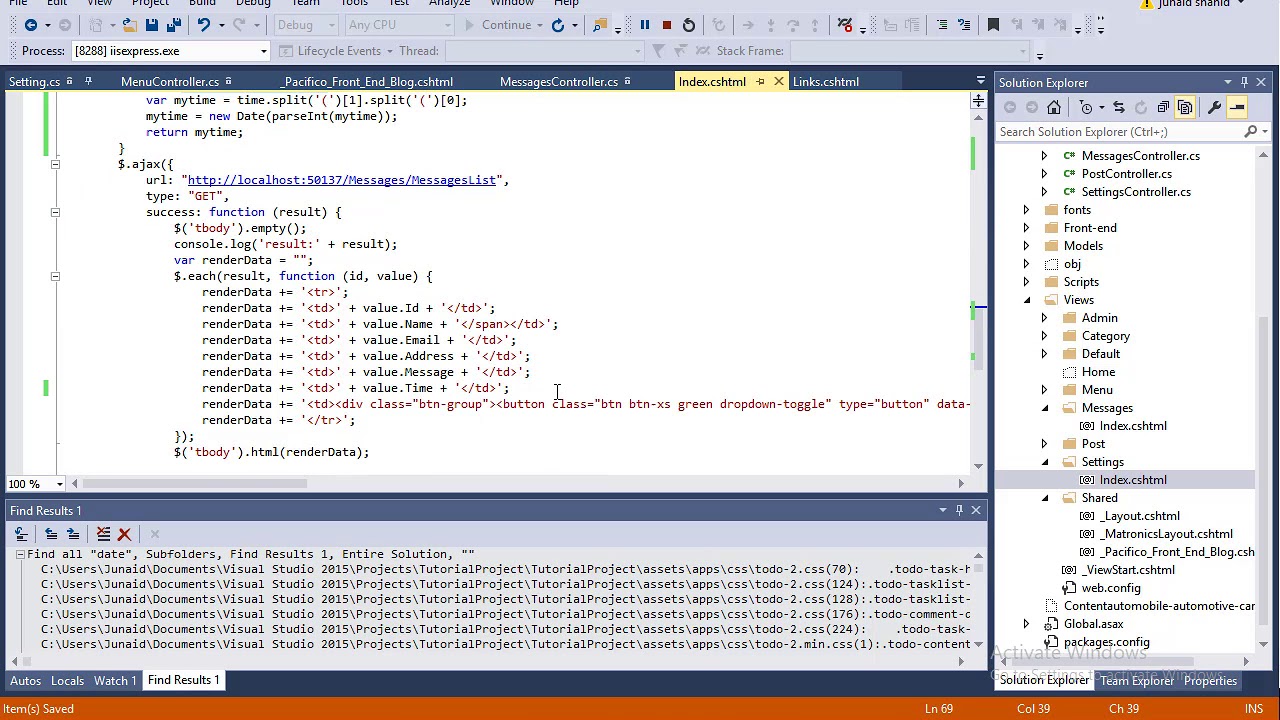Collapse the $.each code block outline
The height and width of the screenshot is (720, 1280).
tap(55, 276)
